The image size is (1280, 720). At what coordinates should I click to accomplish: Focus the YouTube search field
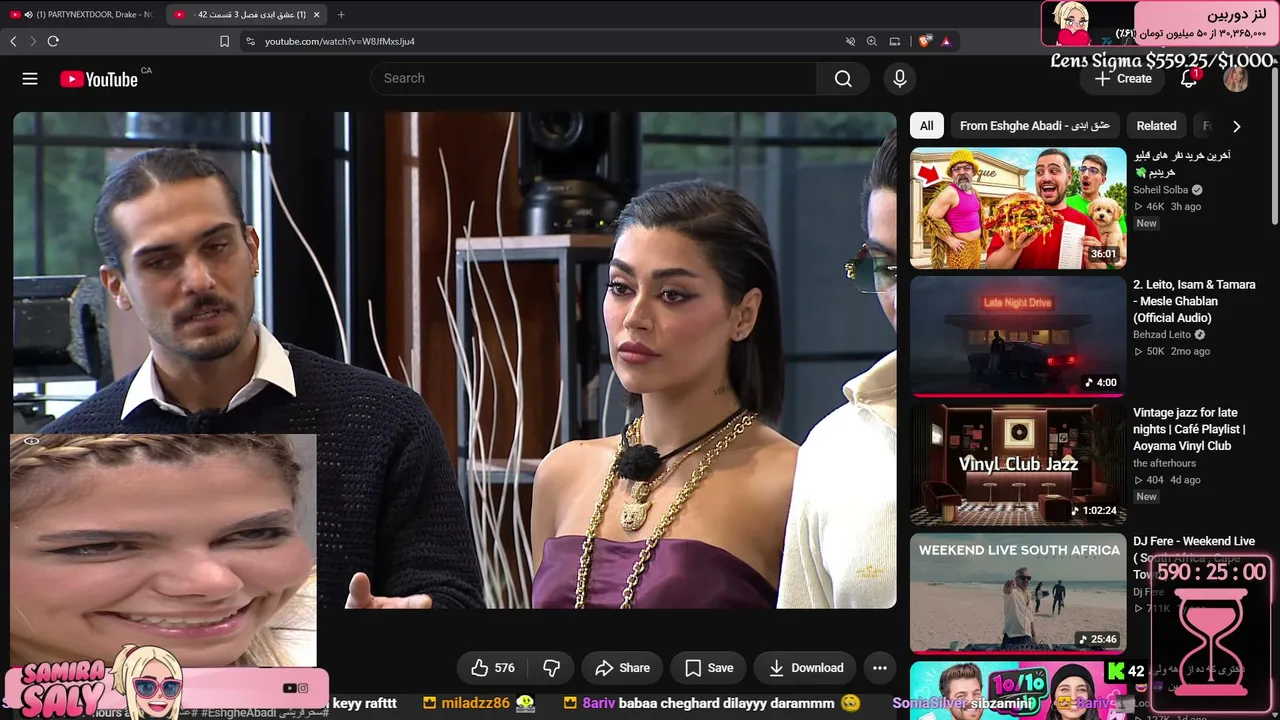pos(593,79)
